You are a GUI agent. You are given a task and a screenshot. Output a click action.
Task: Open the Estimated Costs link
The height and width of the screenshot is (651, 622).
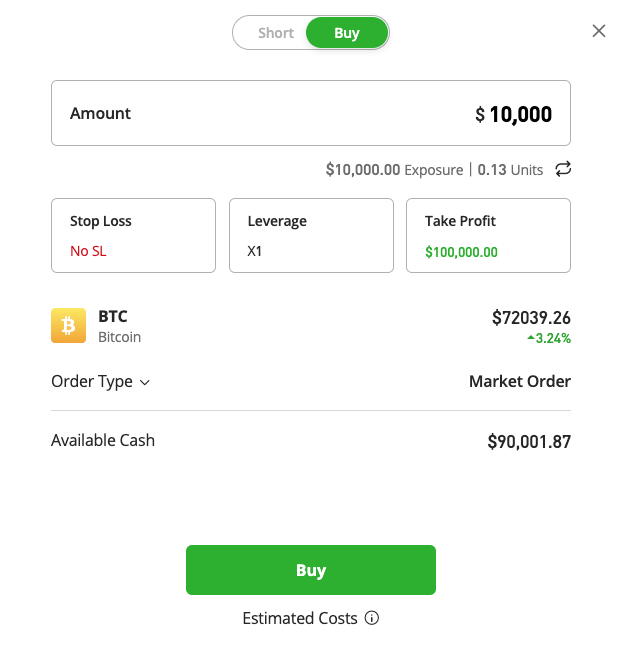click(x=299, y=619)
